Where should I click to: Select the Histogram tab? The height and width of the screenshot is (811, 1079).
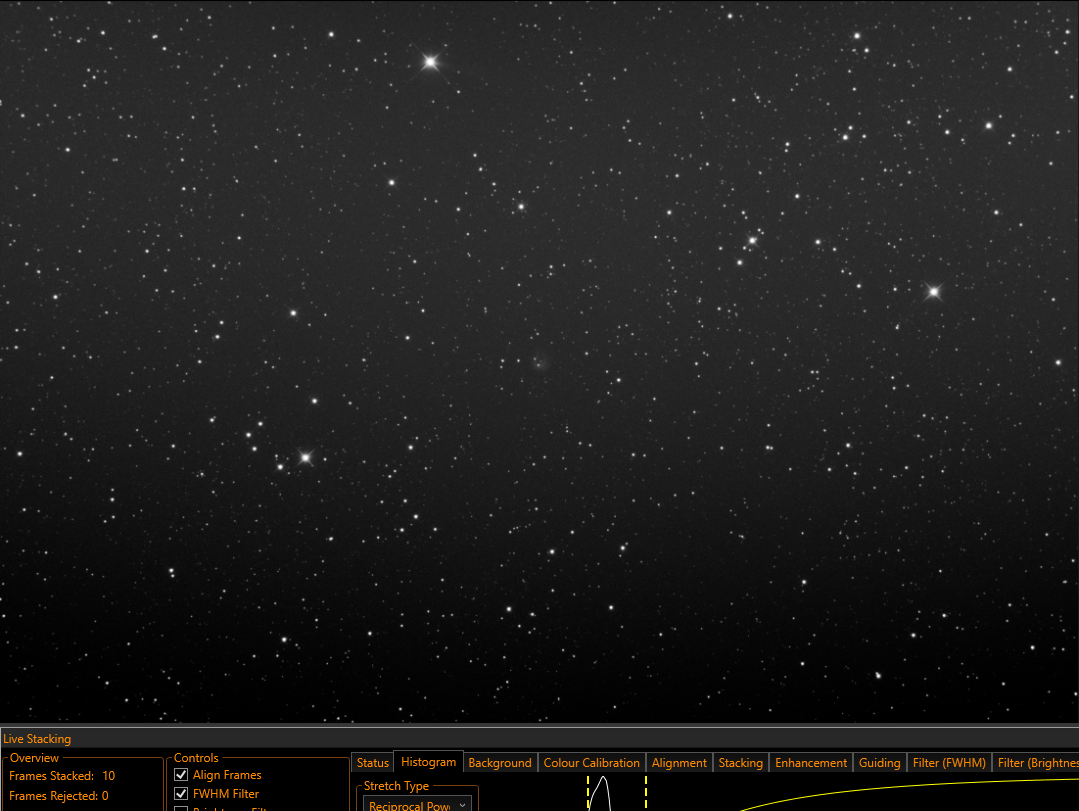point(428,762)
